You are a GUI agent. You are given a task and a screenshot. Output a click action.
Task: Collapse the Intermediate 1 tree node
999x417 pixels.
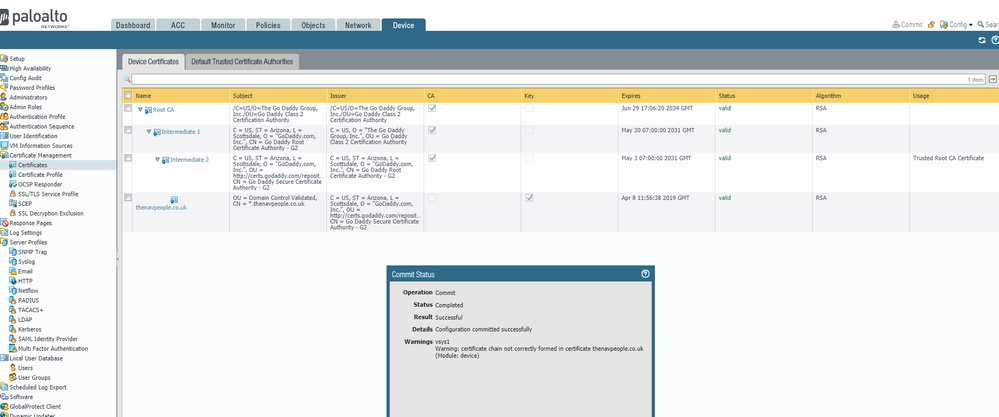149,132
